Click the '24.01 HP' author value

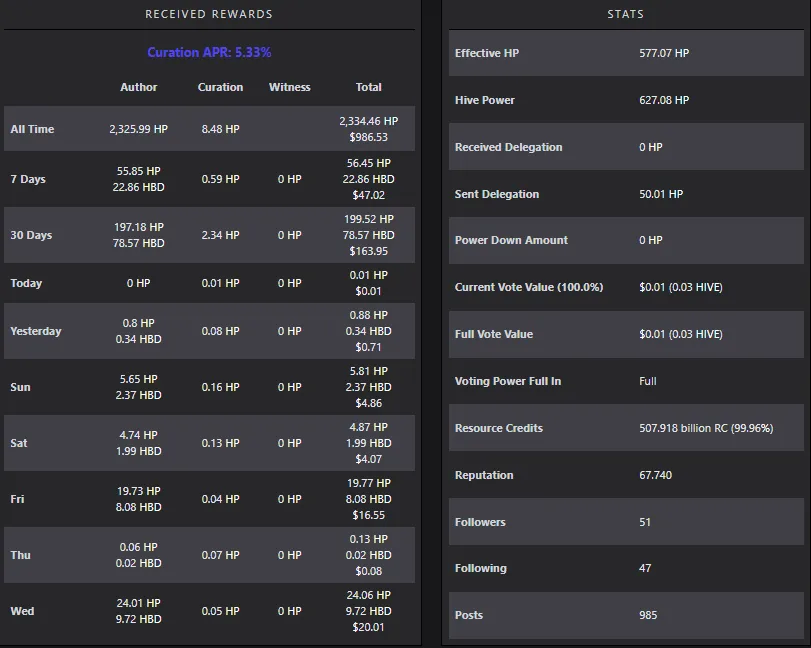(x=139, y=603)
